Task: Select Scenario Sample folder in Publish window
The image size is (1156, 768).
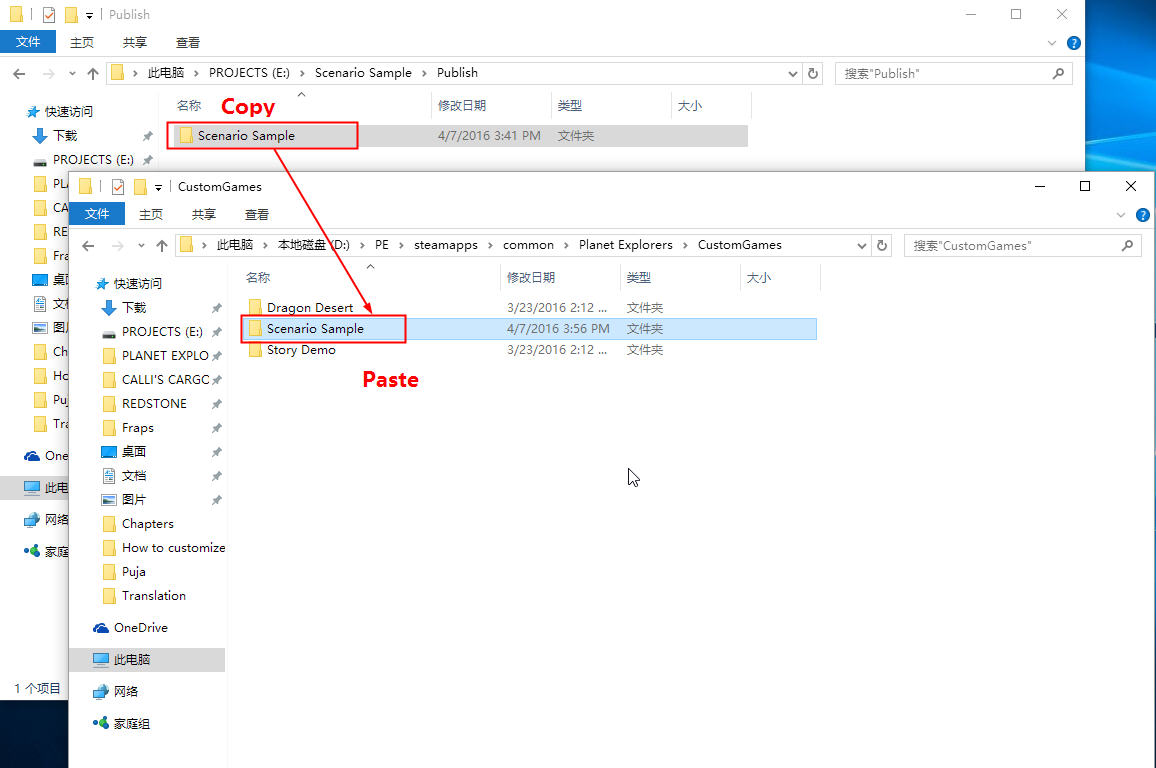Action: 460,136
